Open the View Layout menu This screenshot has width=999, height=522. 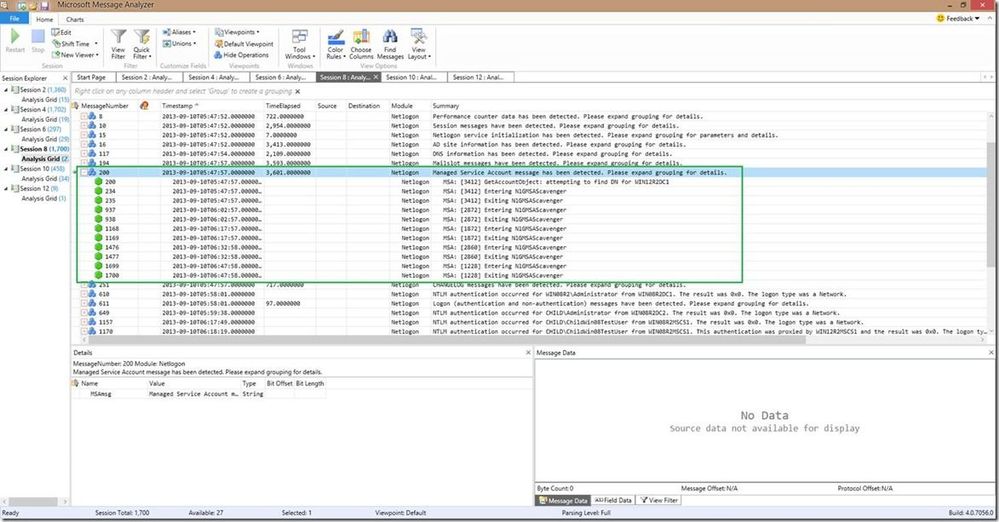[419, 44]
